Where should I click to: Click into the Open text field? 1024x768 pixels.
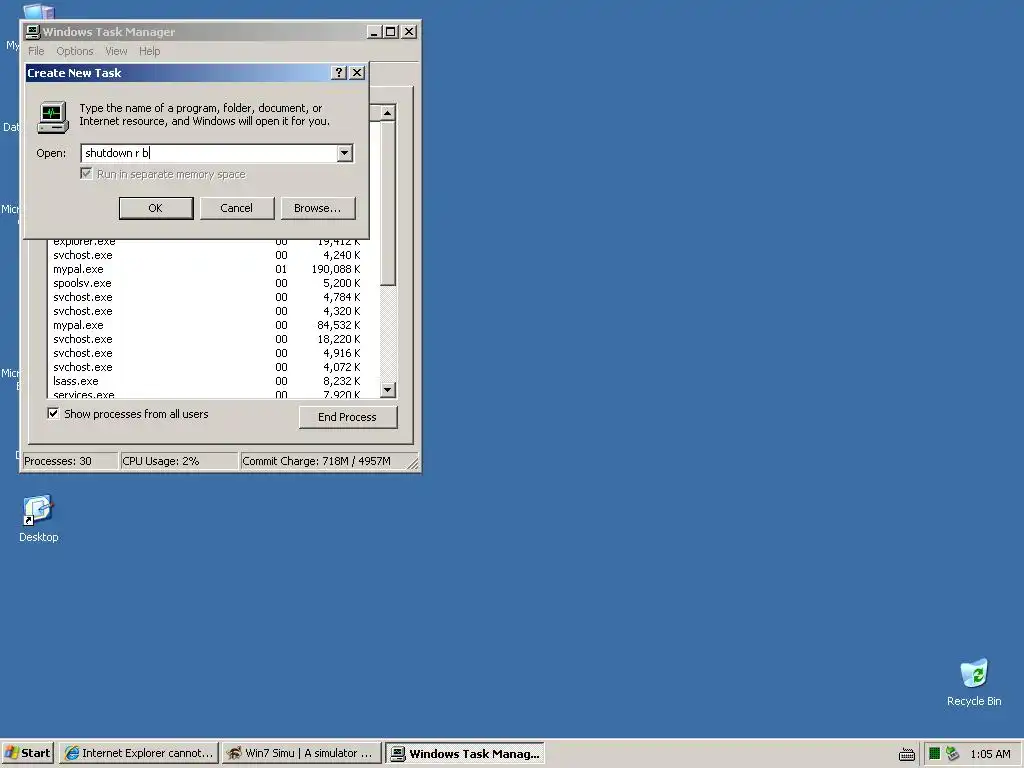click(209, 153)
